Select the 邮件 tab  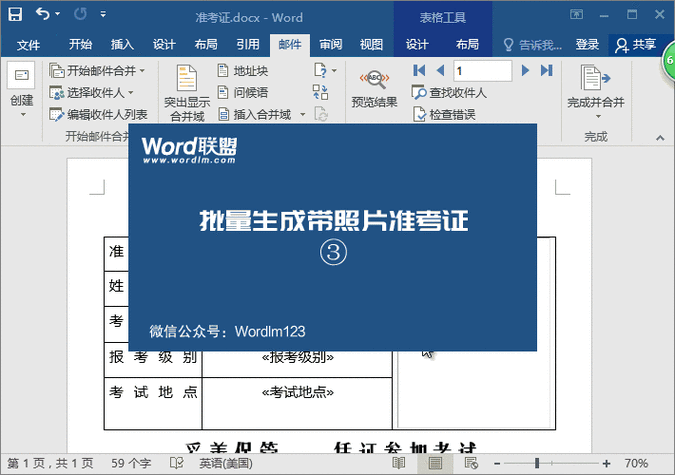[x=290, y=44]
